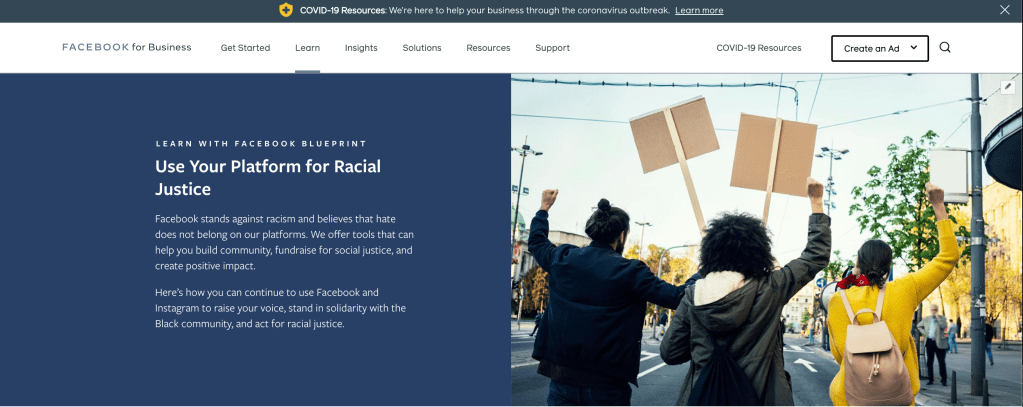
Task: Open the Insights menu
Action: 361,48
